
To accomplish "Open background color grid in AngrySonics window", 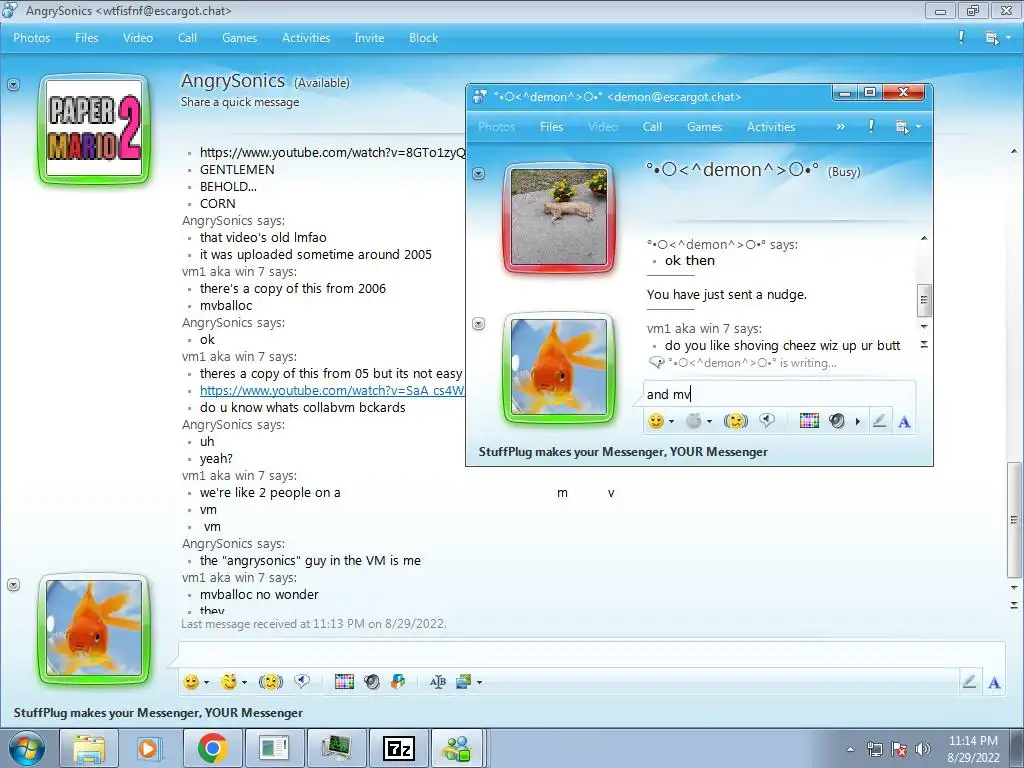I will click(x=344, y=682).
